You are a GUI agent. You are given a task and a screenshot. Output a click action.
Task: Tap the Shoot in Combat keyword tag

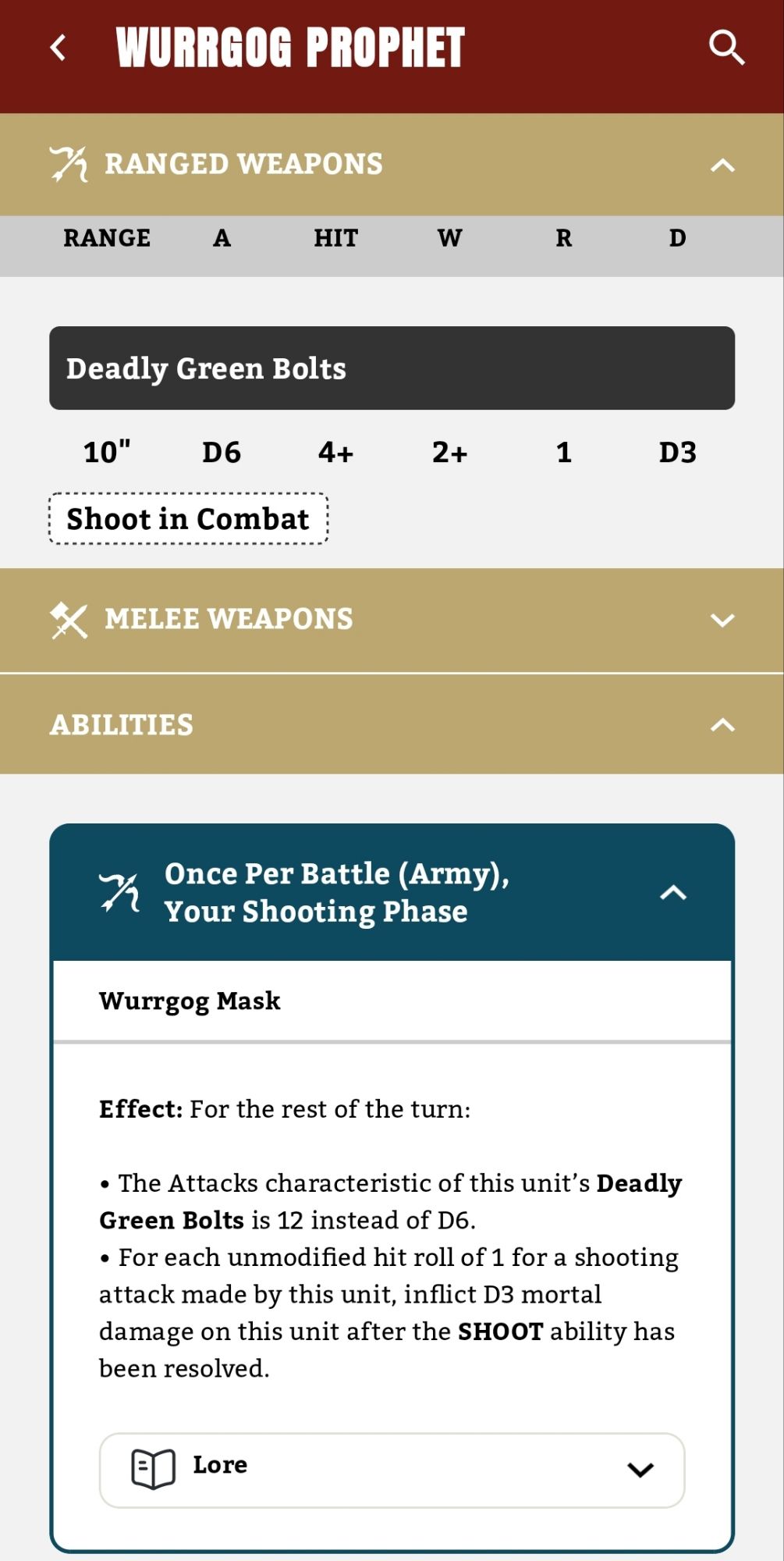[x=188, y=519]
